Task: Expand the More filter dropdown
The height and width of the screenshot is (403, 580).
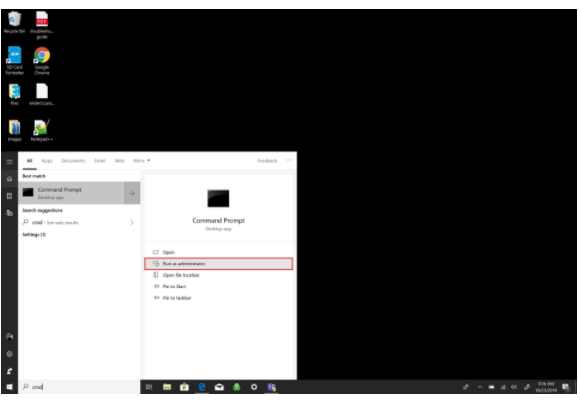Action: (142, 161)
